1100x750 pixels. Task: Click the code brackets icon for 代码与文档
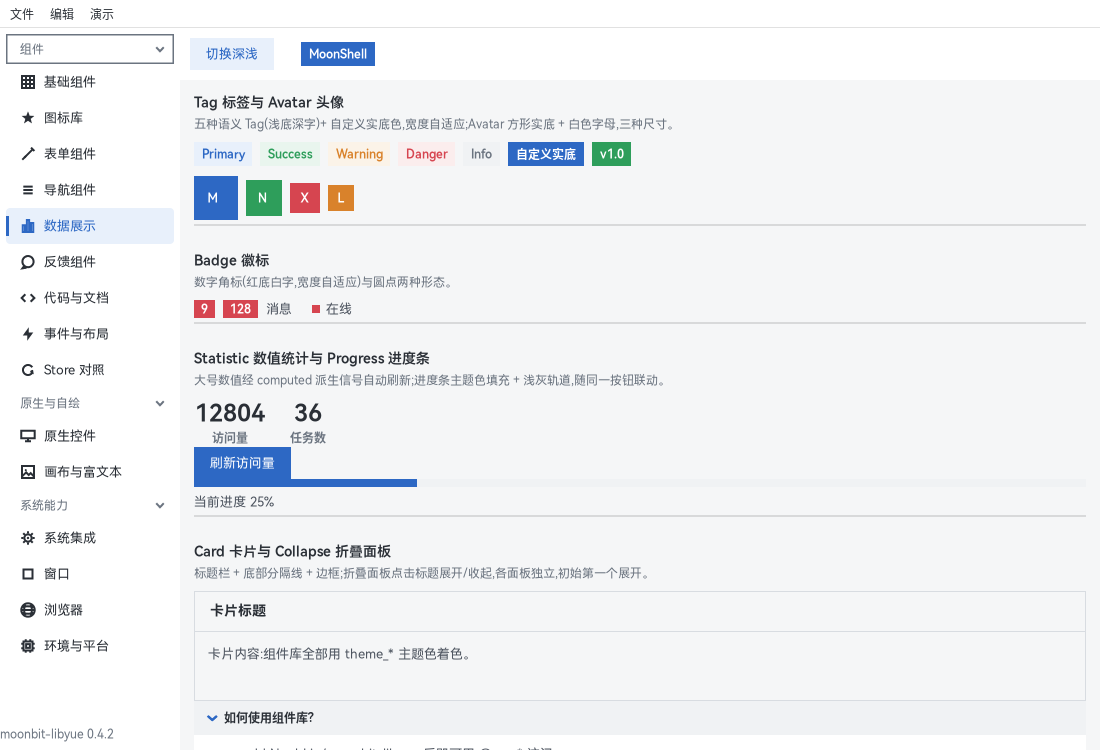pos(28,298)
